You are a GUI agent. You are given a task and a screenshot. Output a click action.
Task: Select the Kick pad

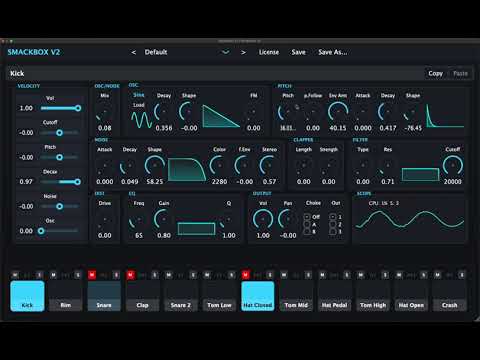click(x=27, y=296)
